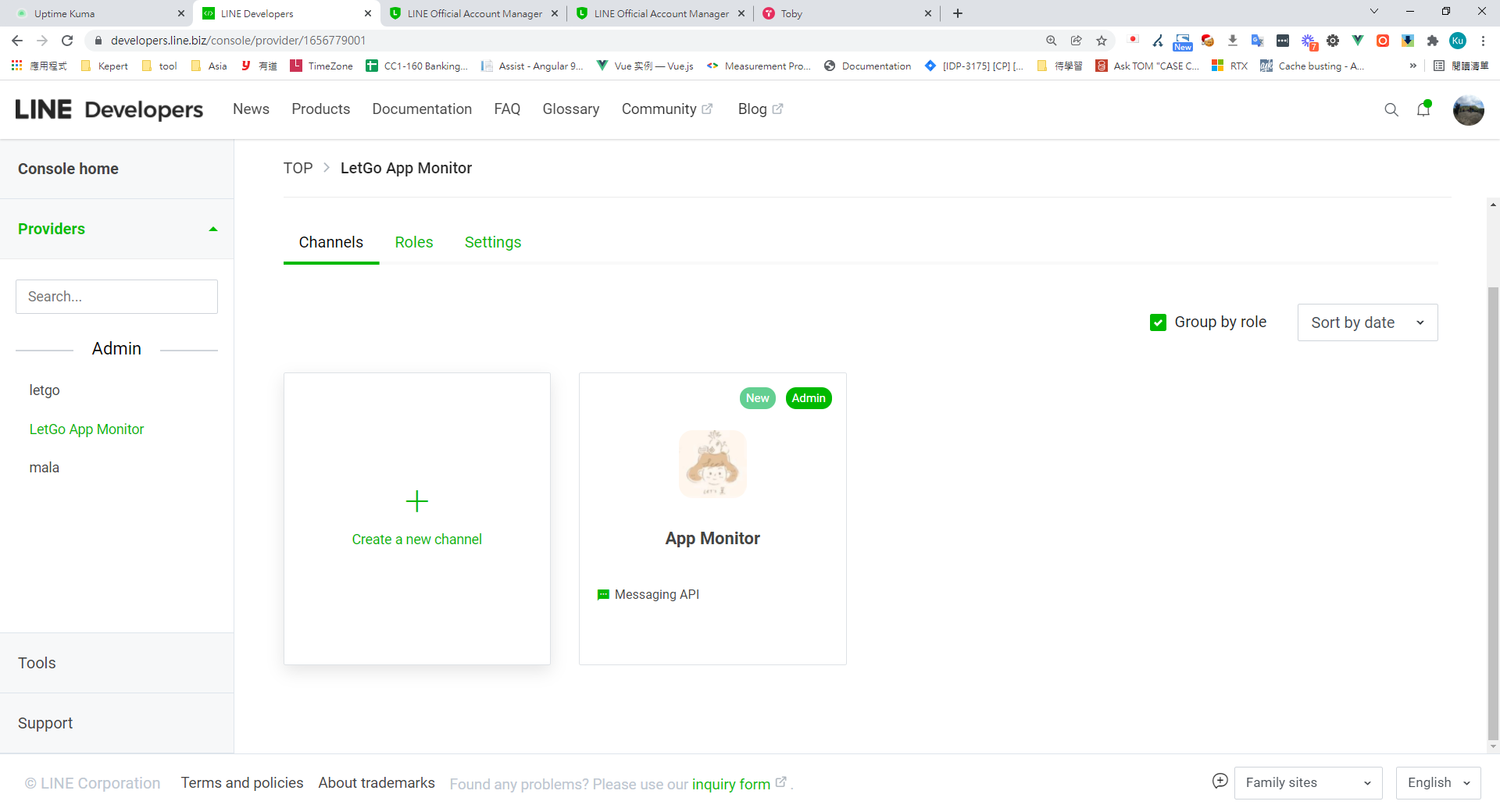Screen dimensions: 1500x812
Task: Open the App Monitor channel thumbnail
Action: pyautogui.click(x=712, y=464)
